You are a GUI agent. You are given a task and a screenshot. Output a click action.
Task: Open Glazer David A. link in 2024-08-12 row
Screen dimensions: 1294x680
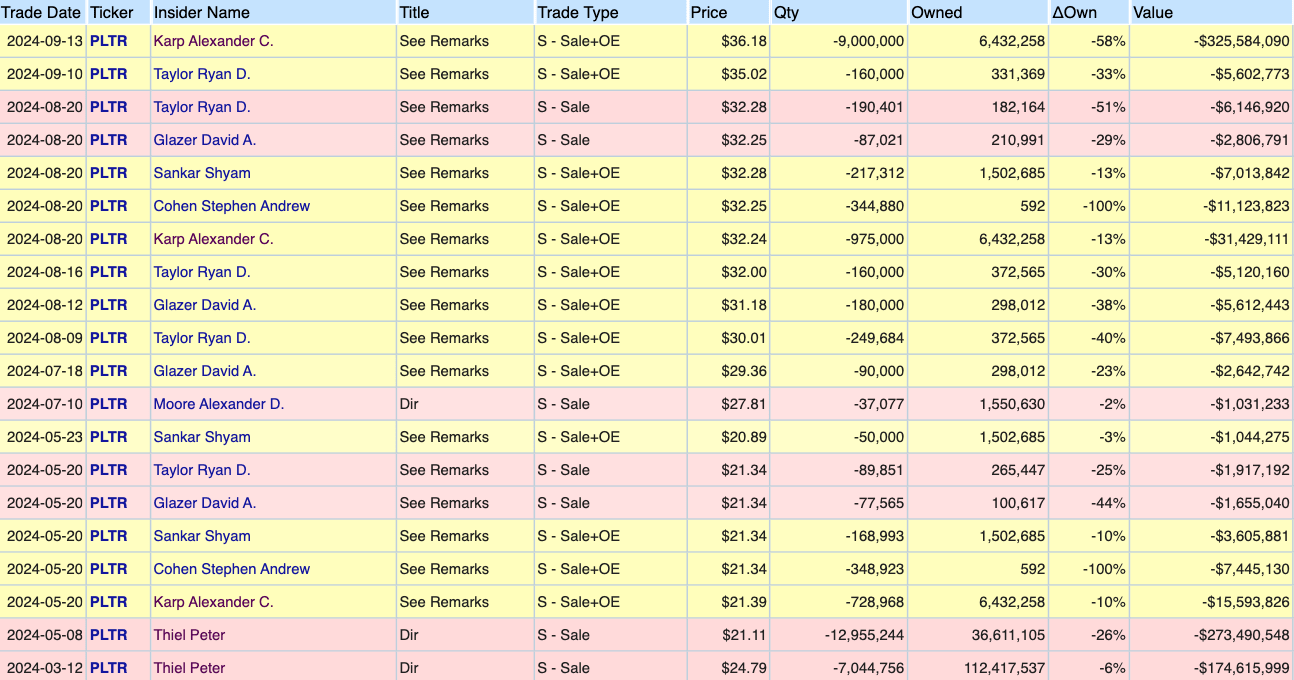pyautogui.click(x=204, y=305)
